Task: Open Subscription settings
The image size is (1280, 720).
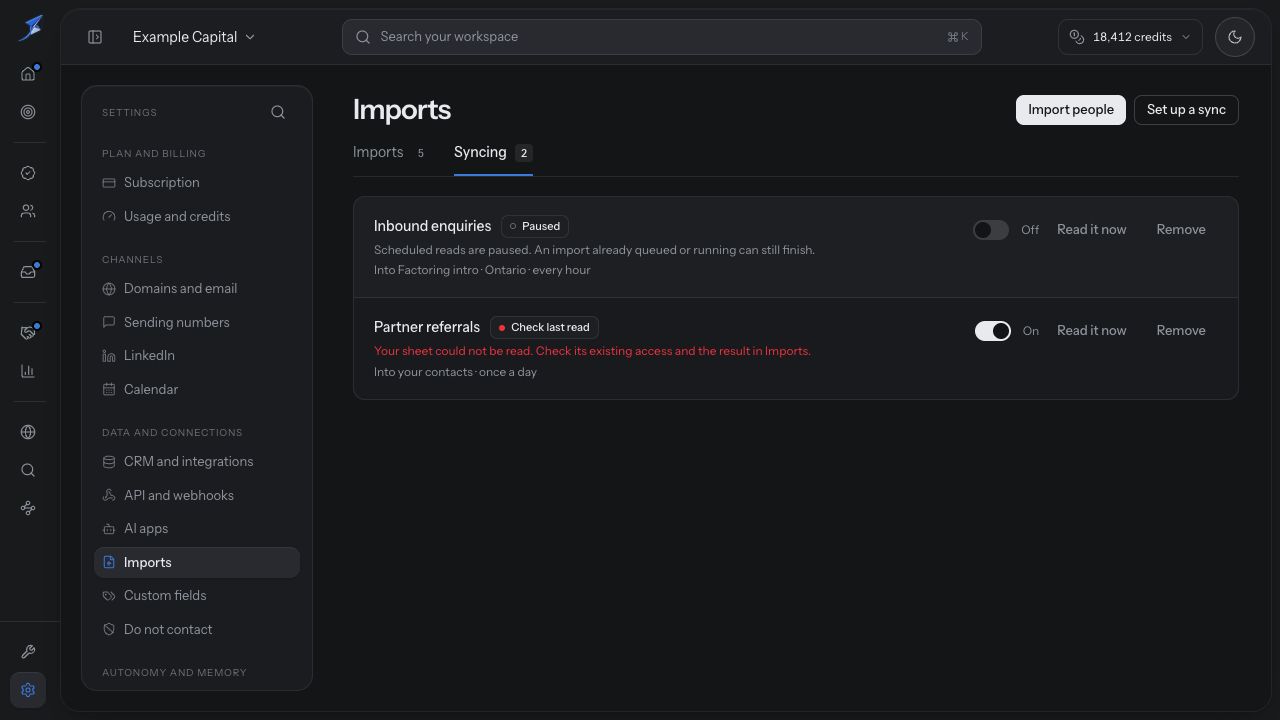Action: pyautogui.click(x=197, y=183)
